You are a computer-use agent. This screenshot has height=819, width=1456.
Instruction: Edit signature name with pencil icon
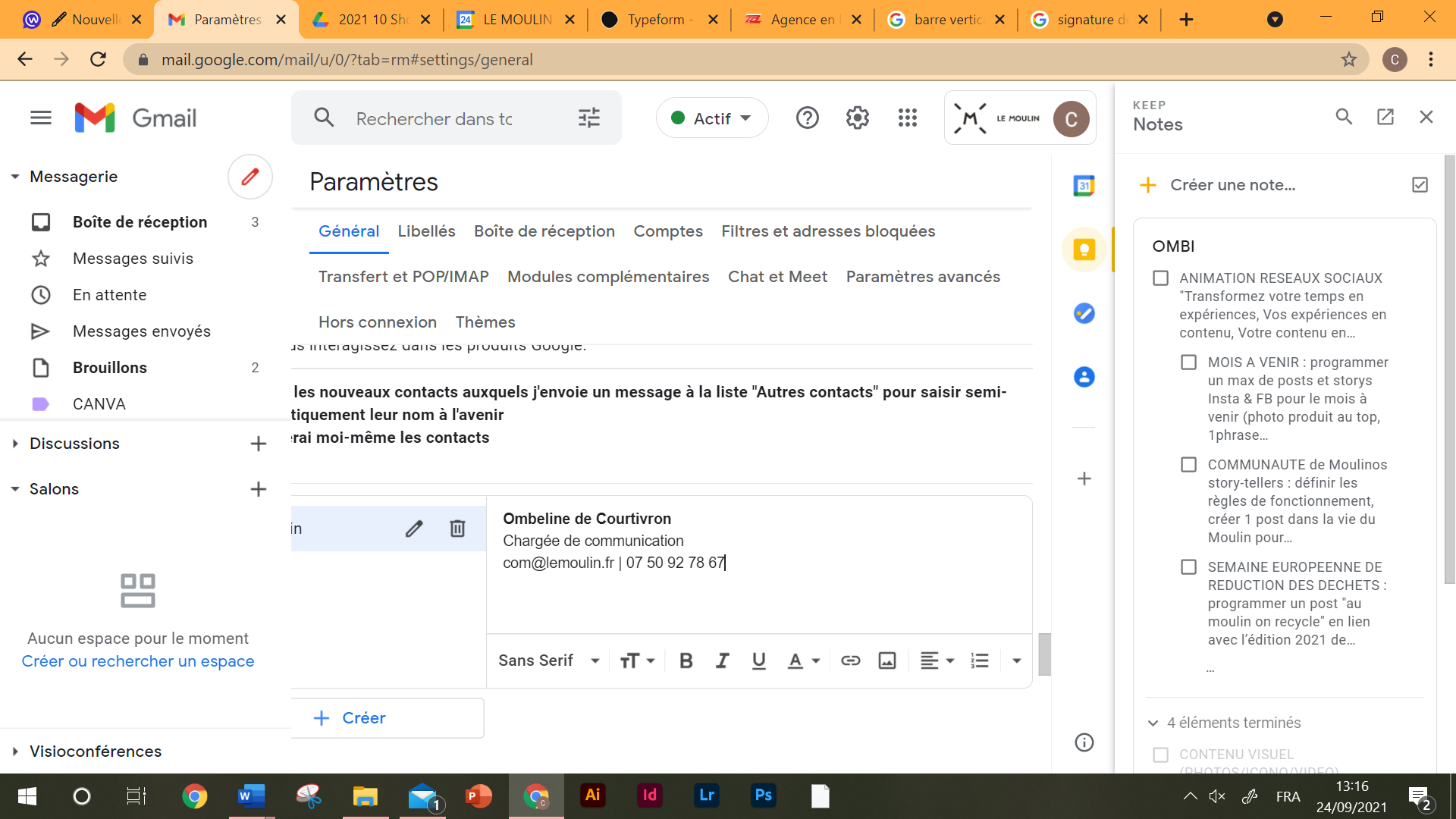tap(414, 529)
